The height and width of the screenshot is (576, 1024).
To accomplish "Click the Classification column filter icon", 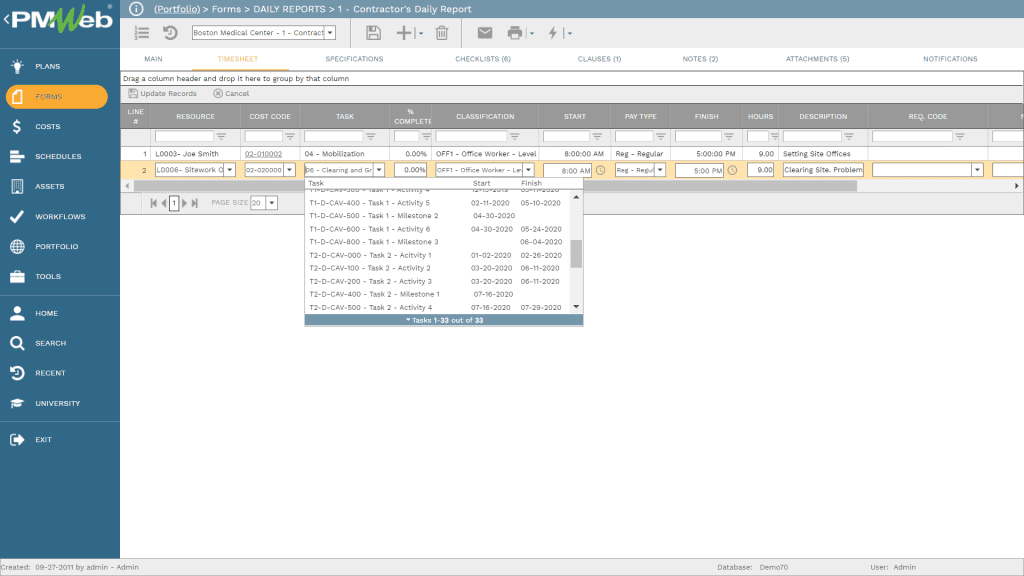I will tap(515, 136).
